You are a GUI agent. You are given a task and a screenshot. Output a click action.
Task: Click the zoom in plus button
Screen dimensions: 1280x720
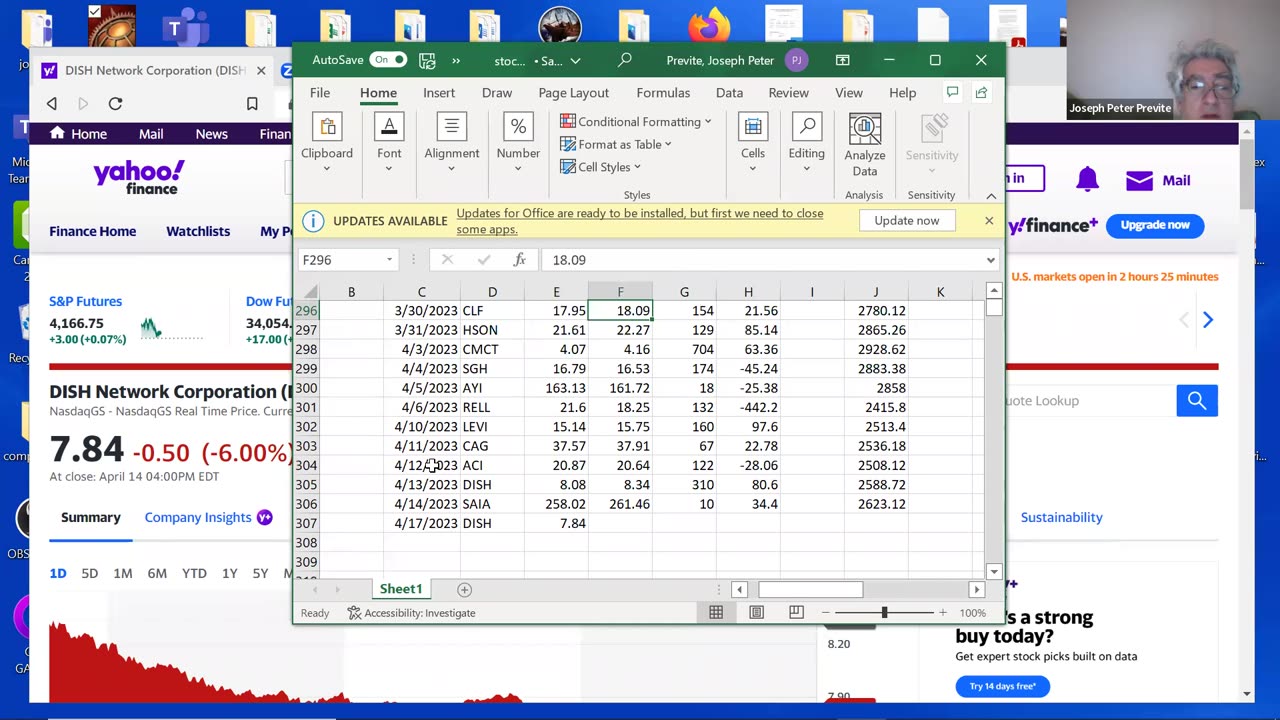(942, 612)
